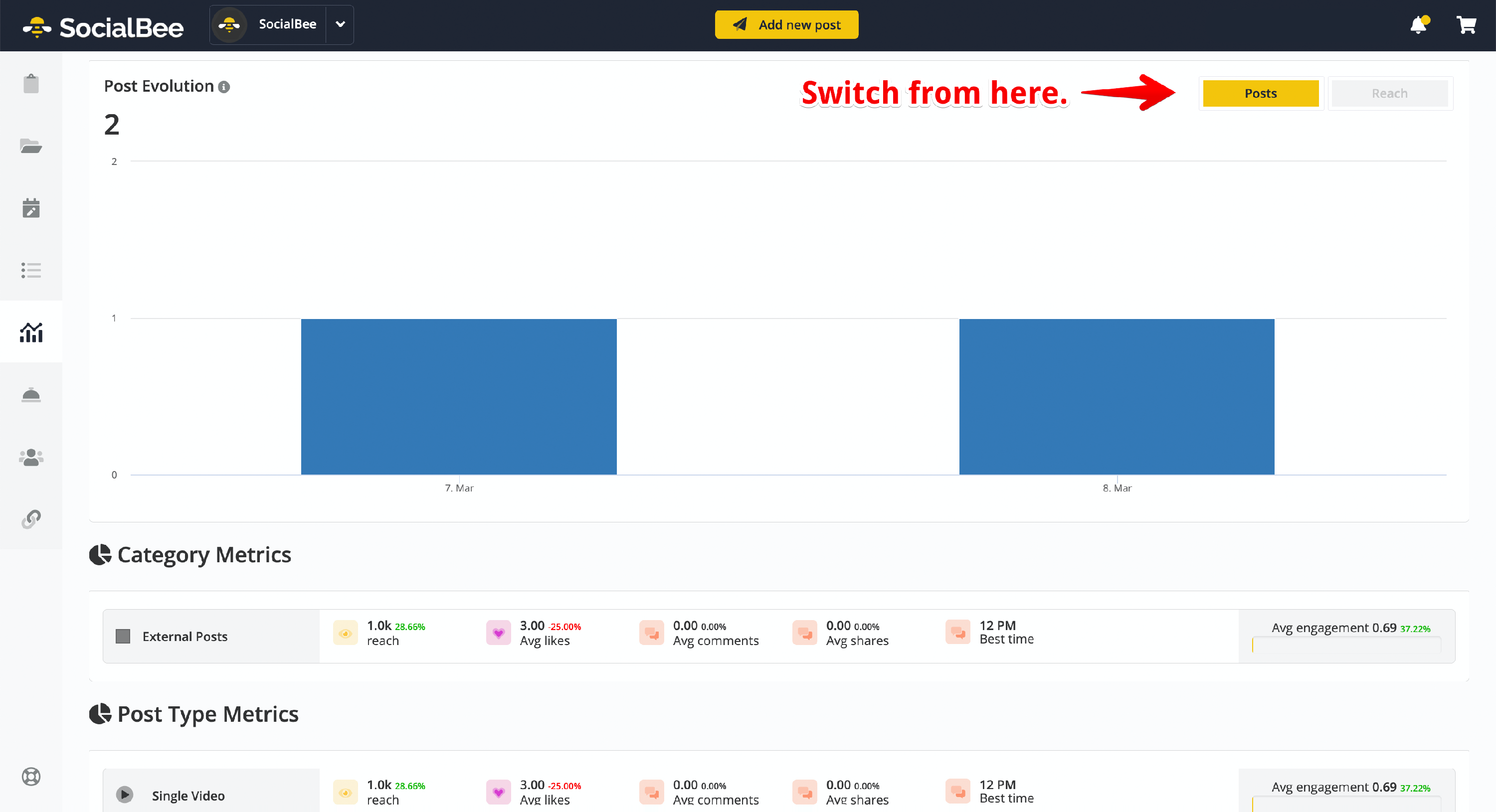Open the schedule calendar icon

(x=31, y=208)
